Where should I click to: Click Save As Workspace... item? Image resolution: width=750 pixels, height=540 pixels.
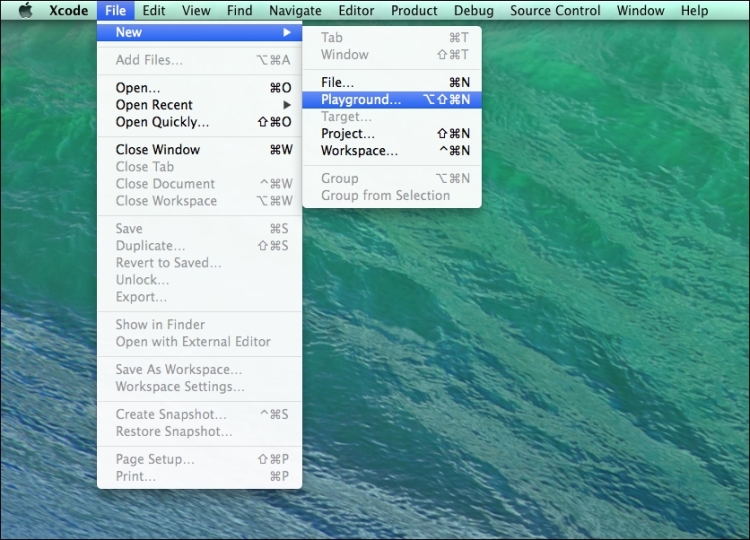[x=199, y=370]
